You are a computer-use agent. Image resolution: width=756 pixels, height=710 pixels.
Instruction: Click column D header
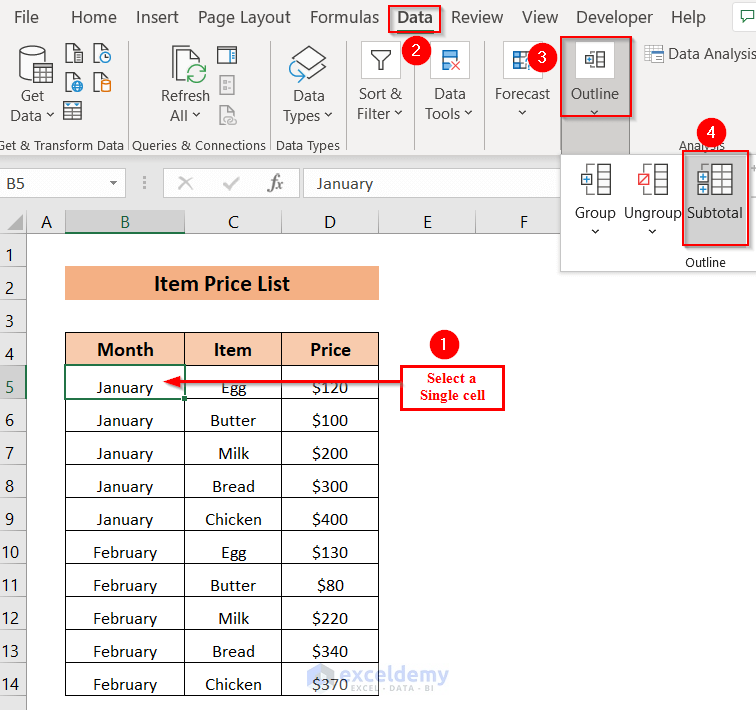coord(330,222)
